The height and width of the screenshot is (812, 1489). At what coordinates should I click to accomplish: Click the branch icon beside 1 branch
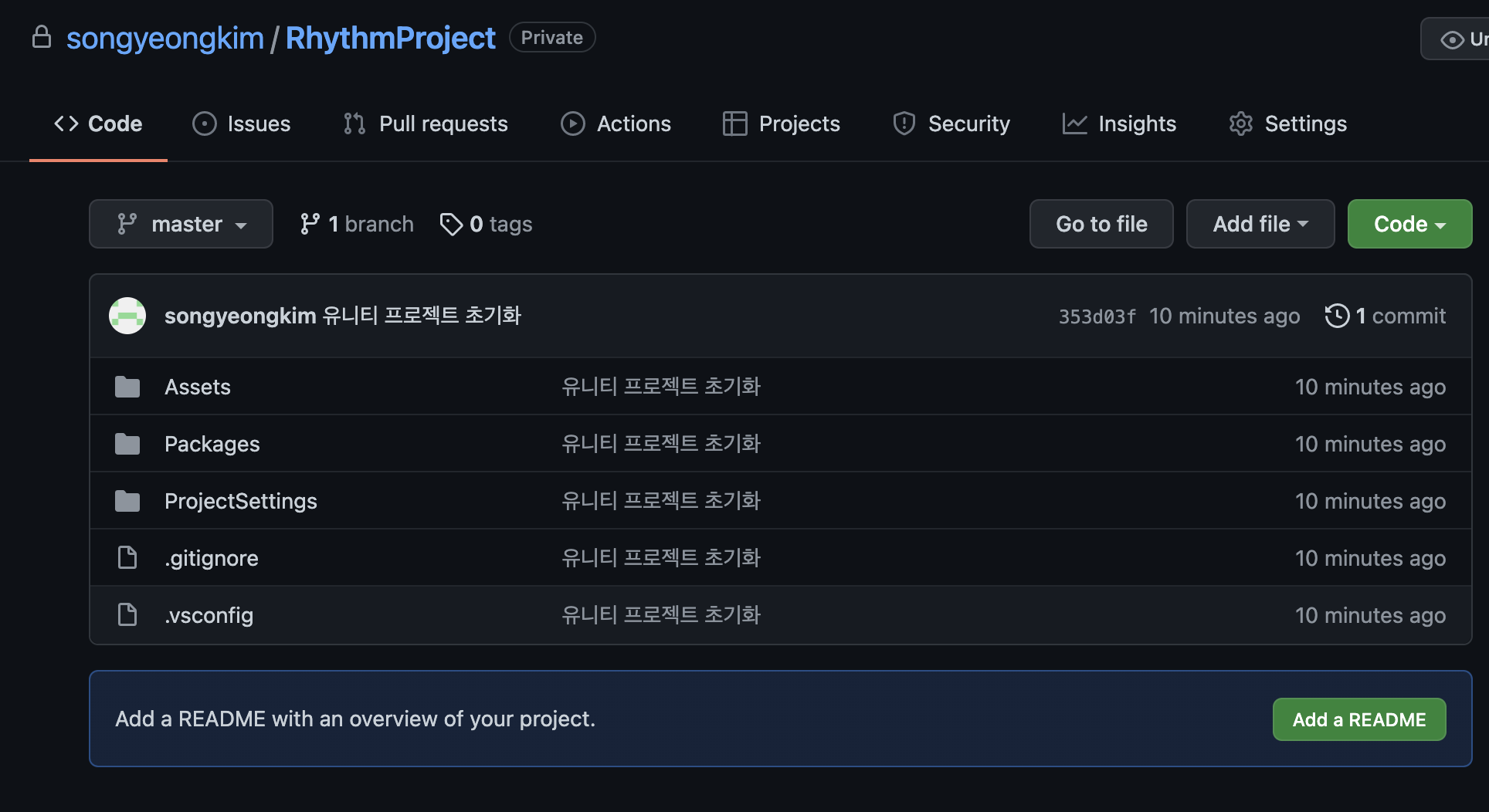[310, 224]
